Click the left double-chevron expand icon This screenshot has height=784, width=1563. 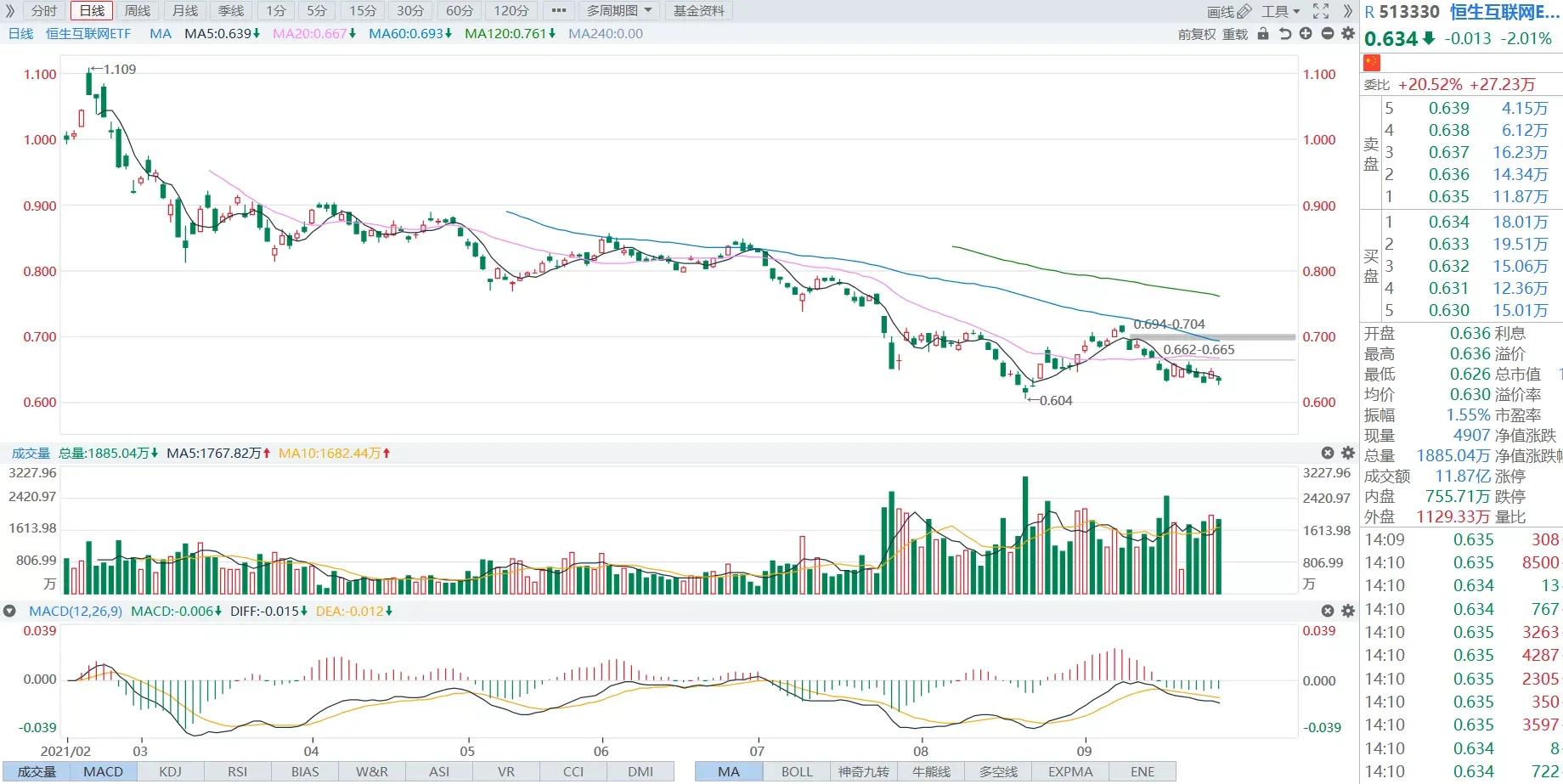[x=10, y=11]
